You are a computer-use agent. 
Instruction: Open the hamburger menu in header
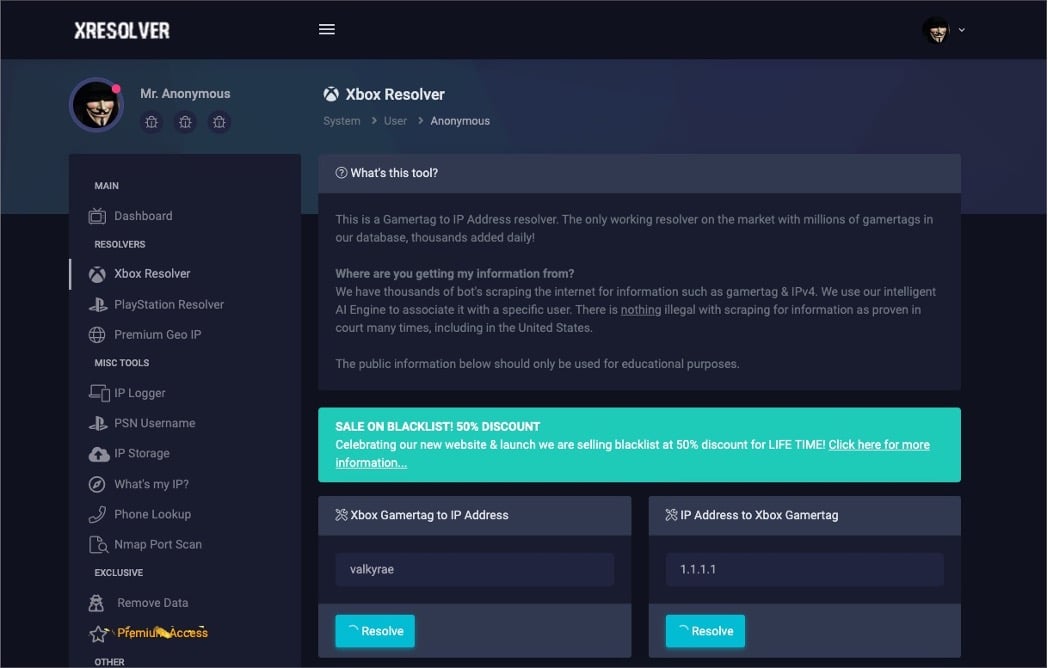(x=327, y=29)
